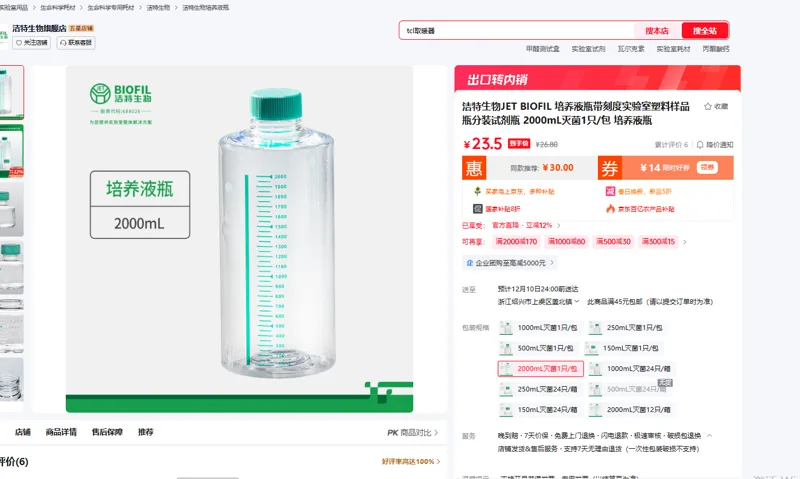Choose the 2000mL灭菌12只/箱 option
The height and width of the screenshot is (479, 800).
tap(631, 409)
